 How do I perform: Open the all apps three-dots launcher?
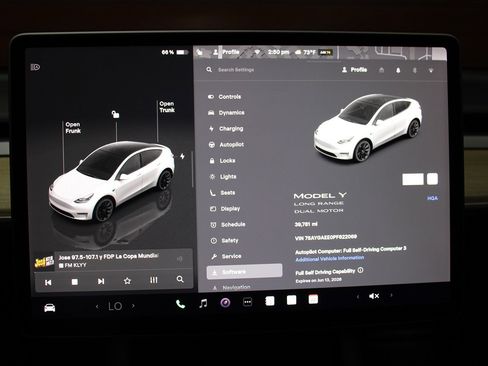(247, 302)
